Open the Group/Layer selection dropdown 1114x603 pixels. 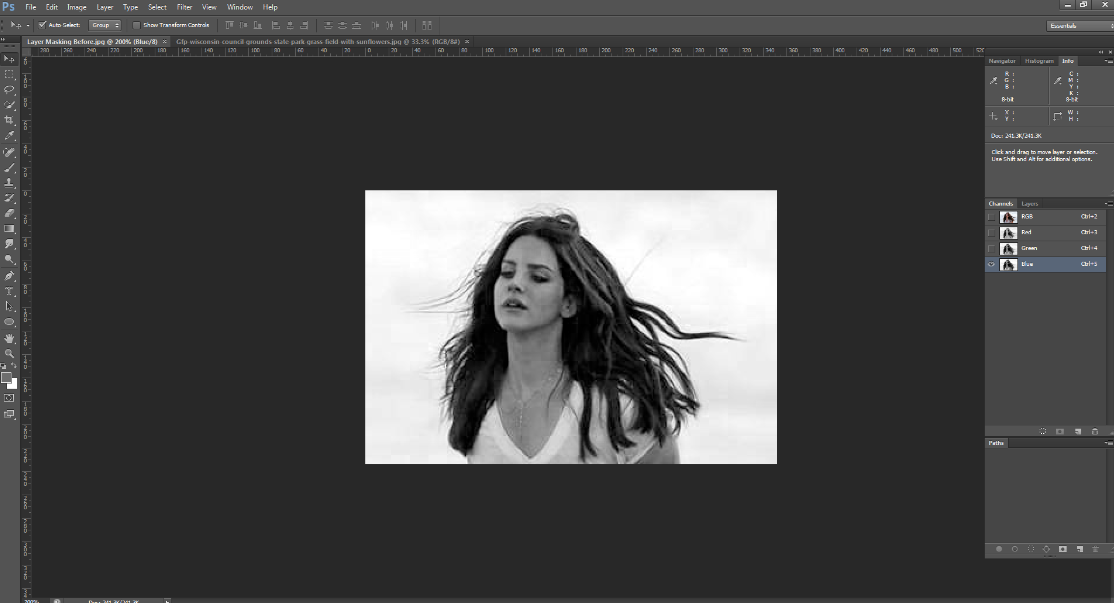pyautogui.click(x=104, y=25)
